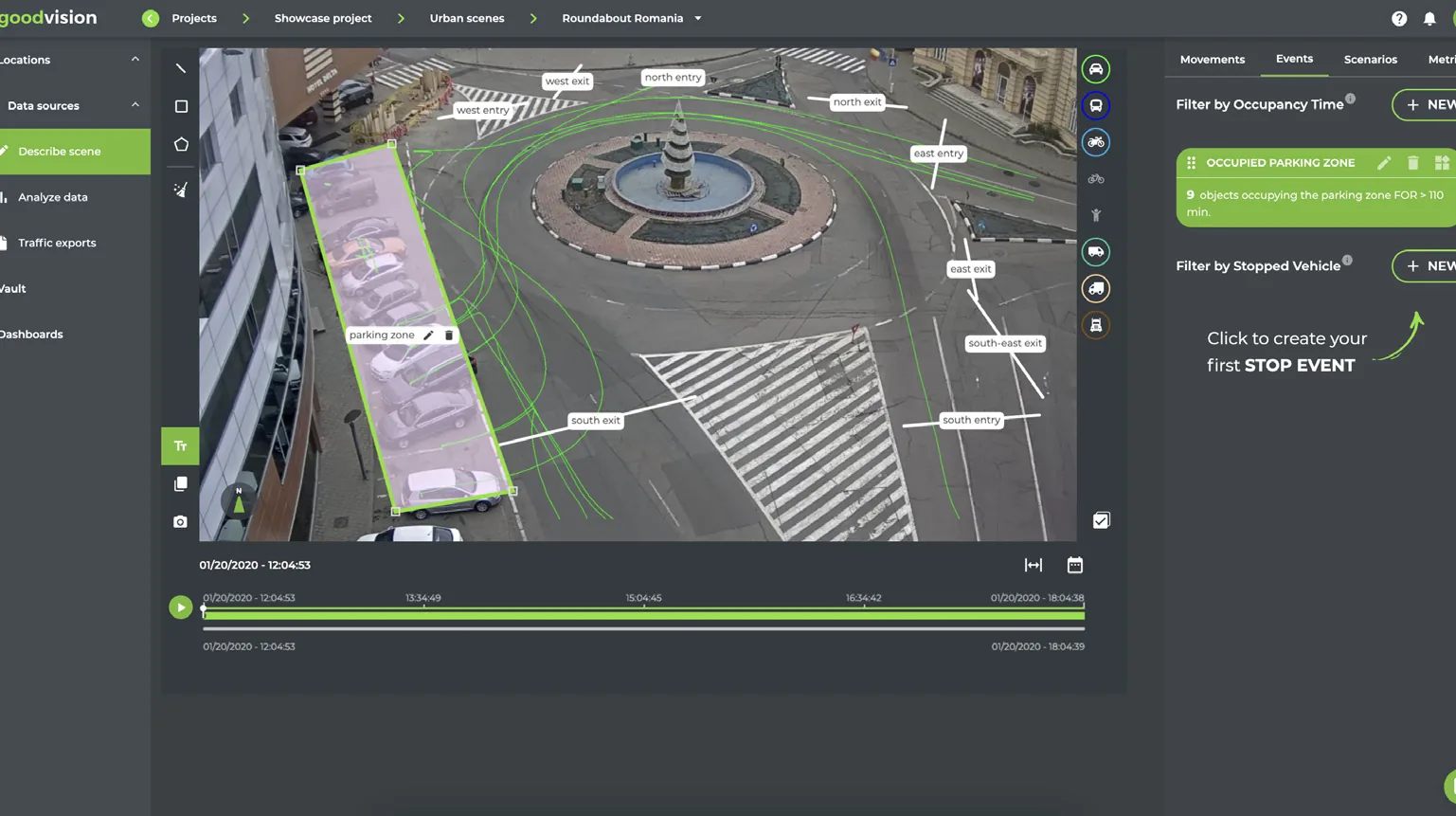
Task: Add new Stopped Vehicle filter
Action: point(1425,265)
